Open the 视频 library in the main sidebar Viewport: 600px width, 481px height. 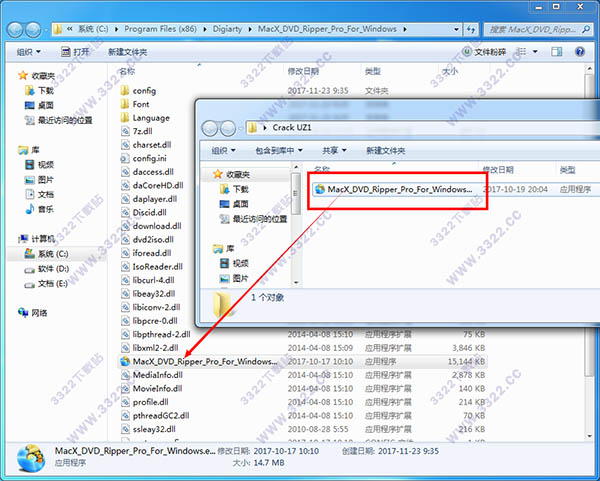(39, 165)
